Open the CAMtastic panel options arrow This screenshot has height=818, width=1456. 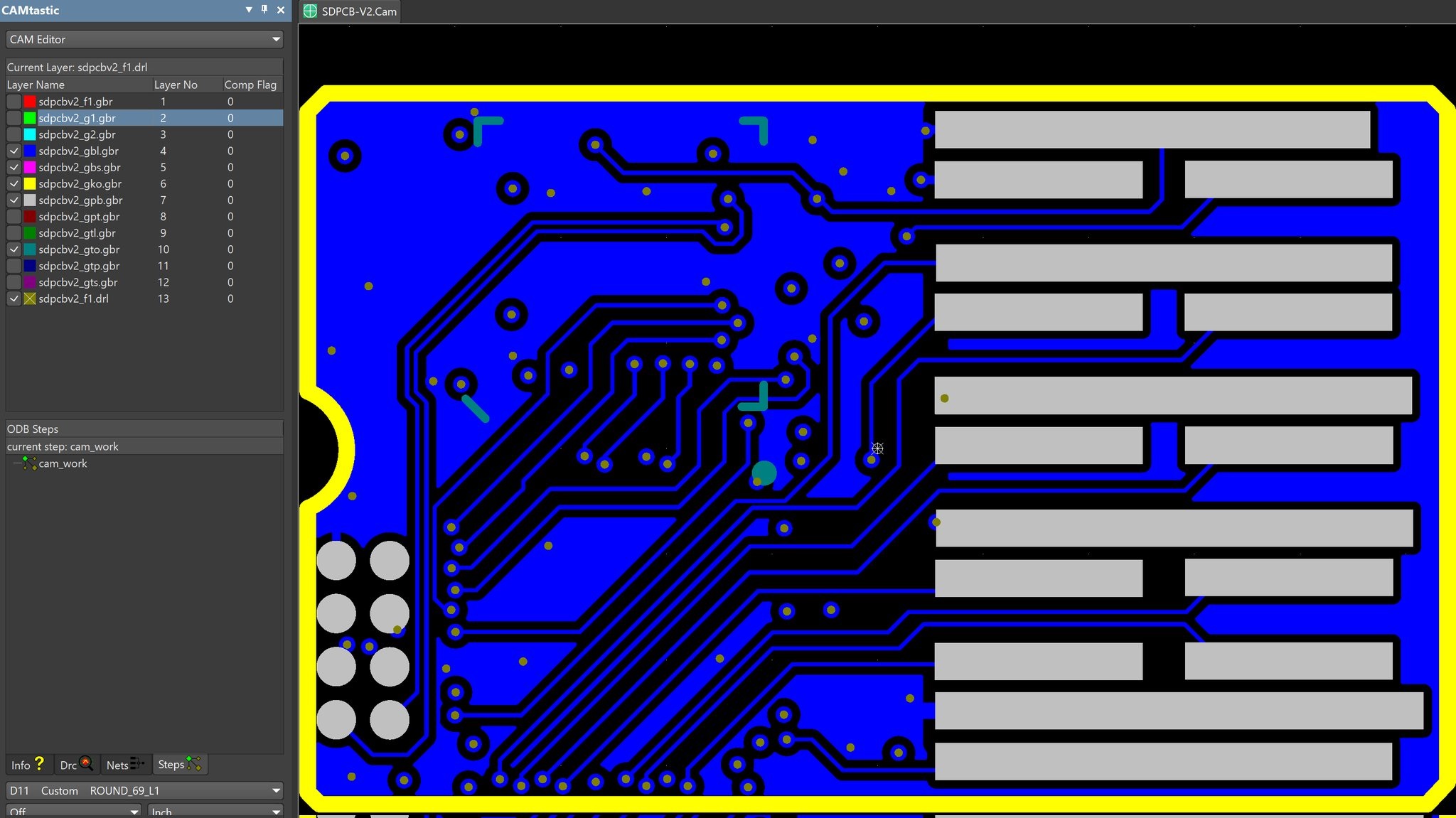249,9
